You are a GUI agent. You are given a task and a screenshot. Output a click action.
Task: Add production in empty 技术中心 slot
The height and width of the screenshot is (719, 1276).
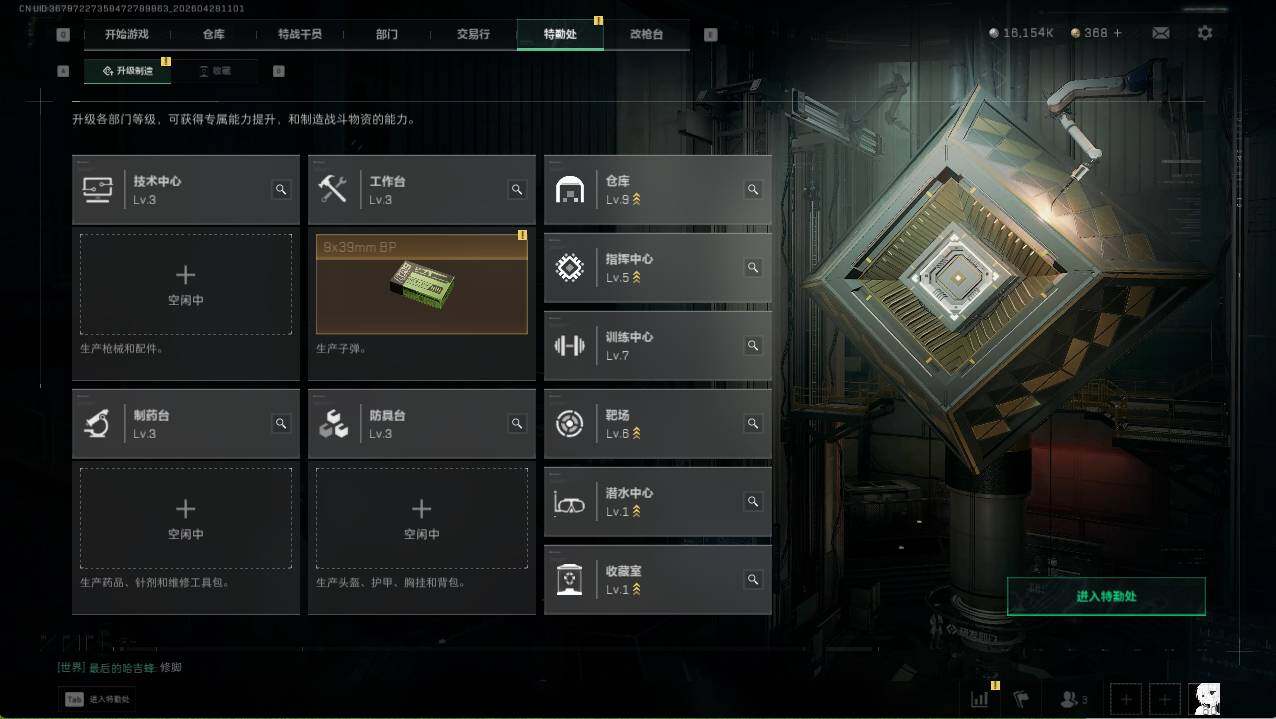[186, 284]
